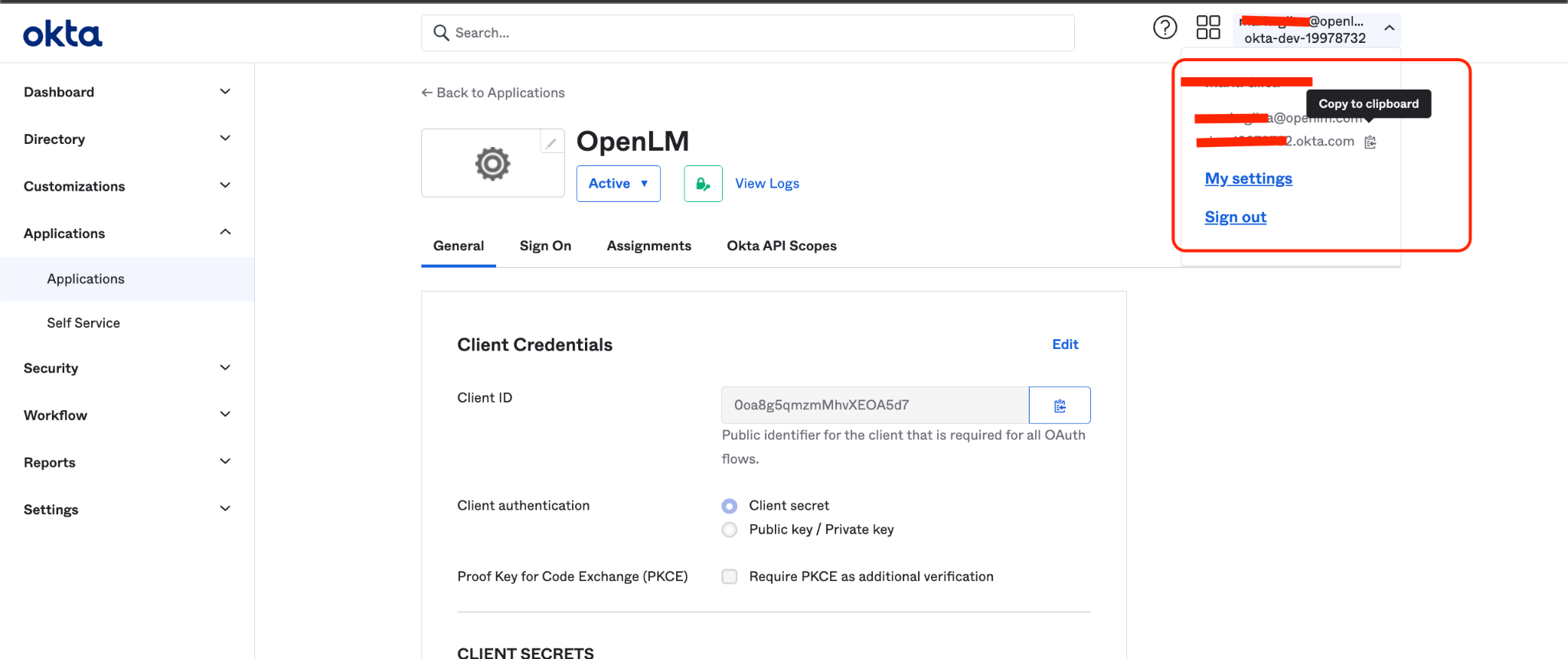Expand the Security sidebar section

coord(225,368)
